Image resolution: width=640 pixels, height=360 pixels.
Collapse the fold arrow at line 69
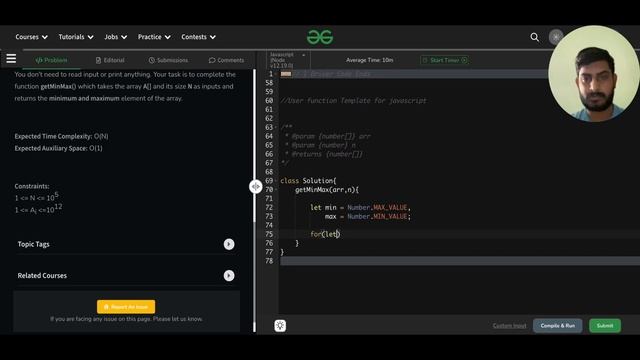(x=276, y=181)
